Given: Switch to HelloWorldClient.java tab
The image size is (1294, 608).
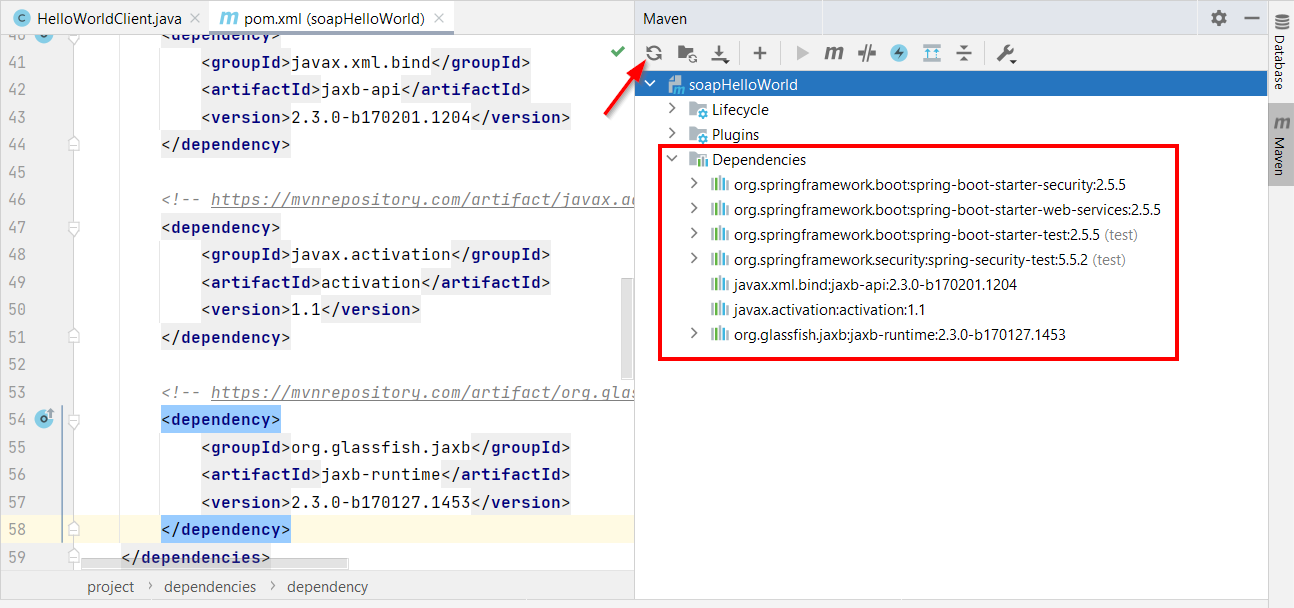Looking at the screenshot, I should pos(98,18).
